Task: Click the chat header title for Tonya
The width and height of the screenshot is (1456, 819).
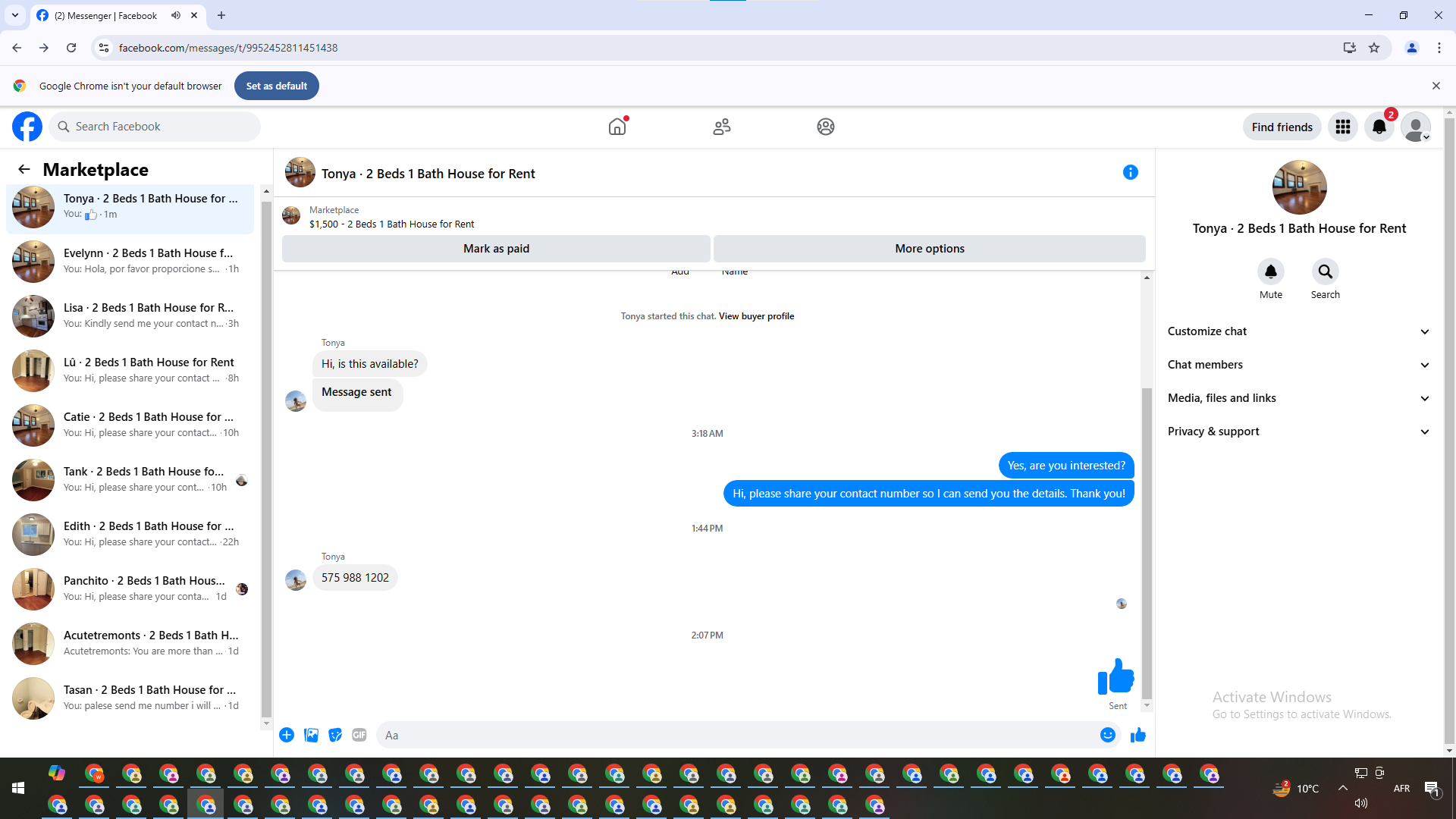Action: [x=428, y=174]
